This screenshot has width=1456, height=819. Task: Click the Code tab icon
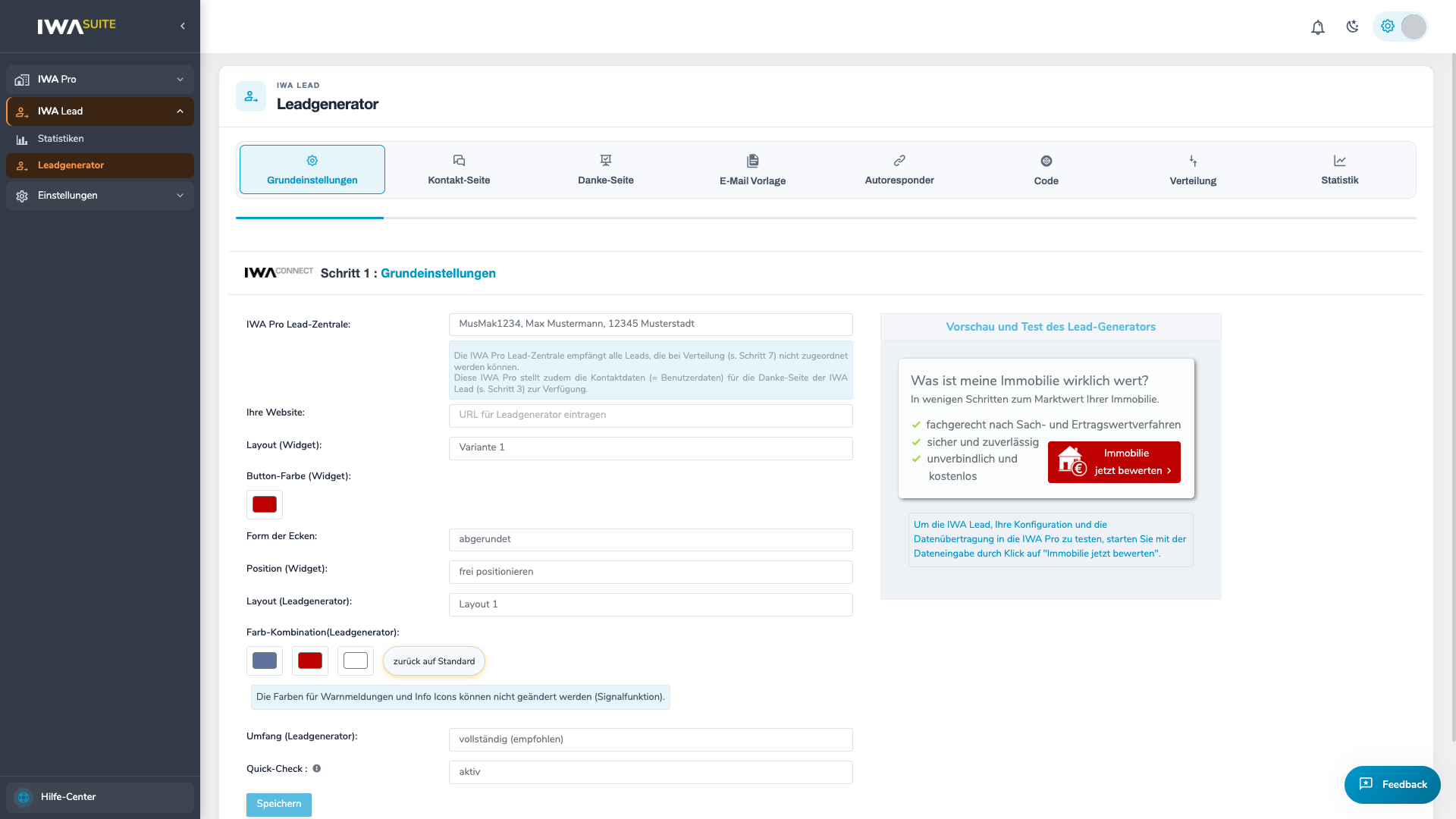coord(1046,161)
